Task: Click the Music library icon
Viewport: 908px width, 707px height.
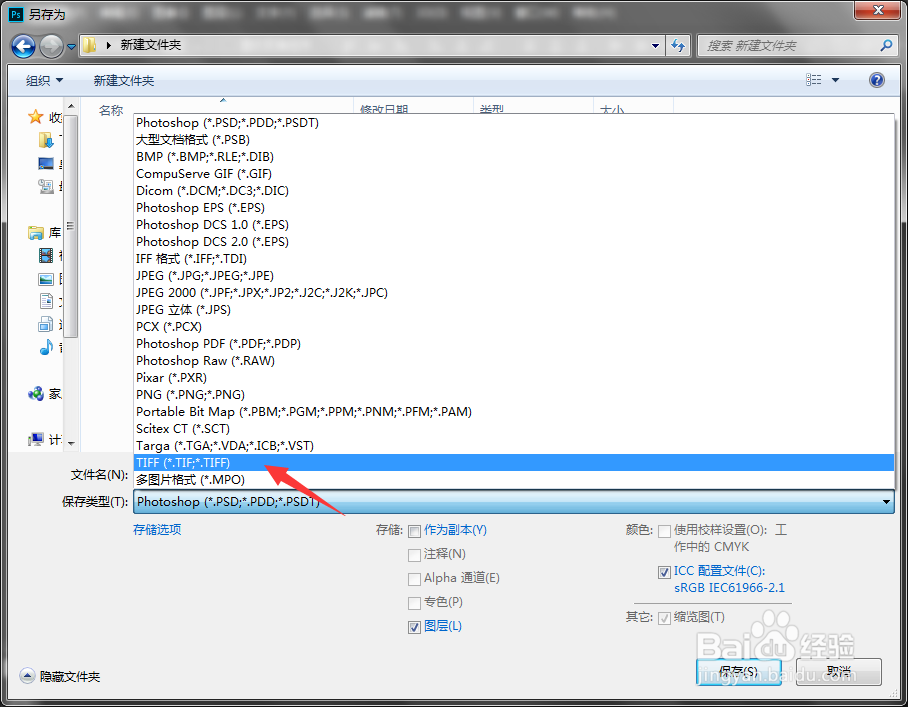Action: [x=46, y=347]
